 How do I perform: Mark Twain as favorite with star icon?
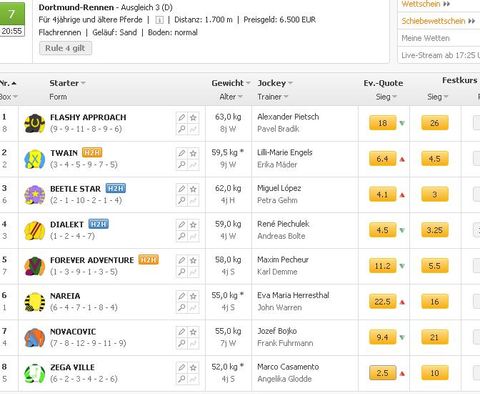coord(193,153)
